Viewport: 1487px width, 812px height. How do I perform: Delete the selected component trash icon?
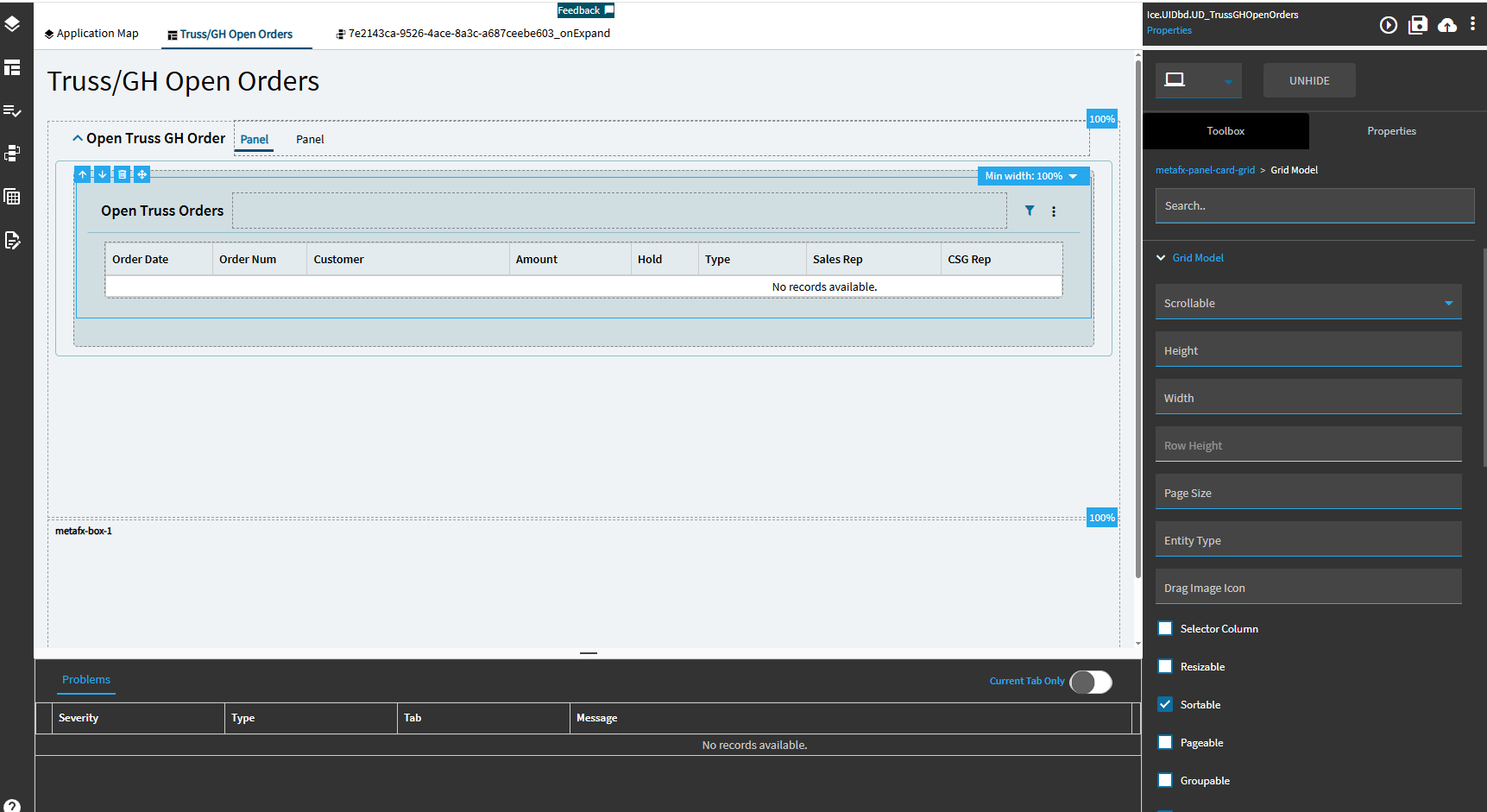123,174
